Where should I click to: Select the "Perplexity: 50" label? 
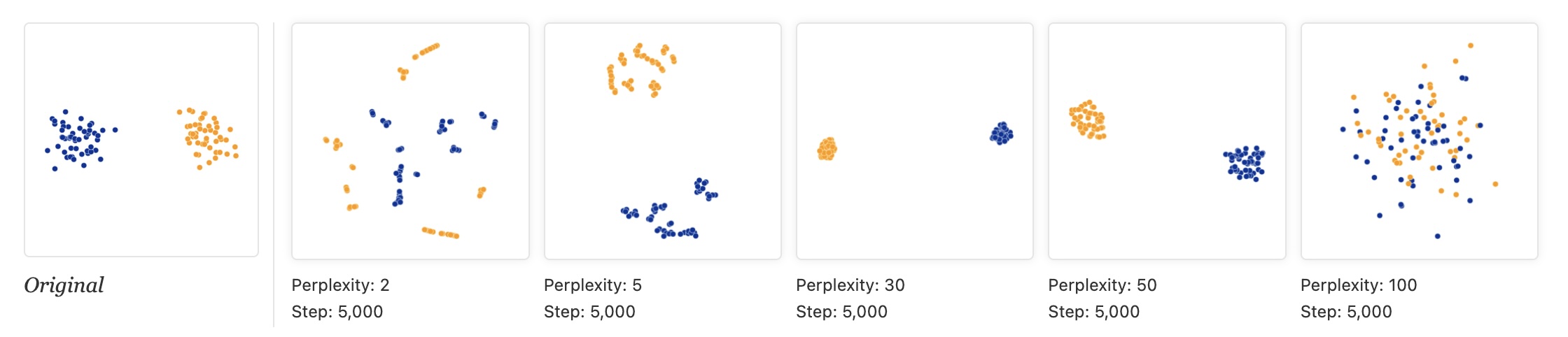click(x=1102, y=285)
